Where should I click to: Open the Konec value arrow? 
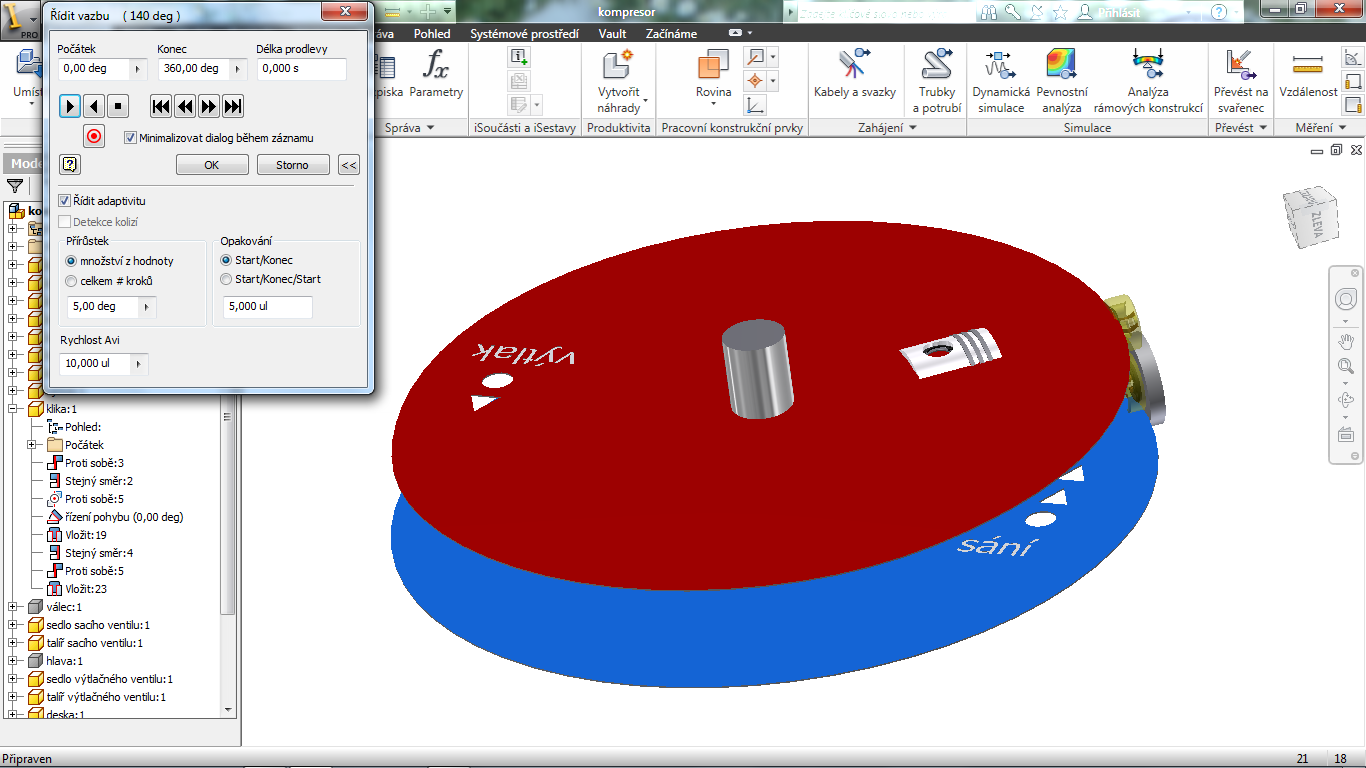click(x=237, y=69)
